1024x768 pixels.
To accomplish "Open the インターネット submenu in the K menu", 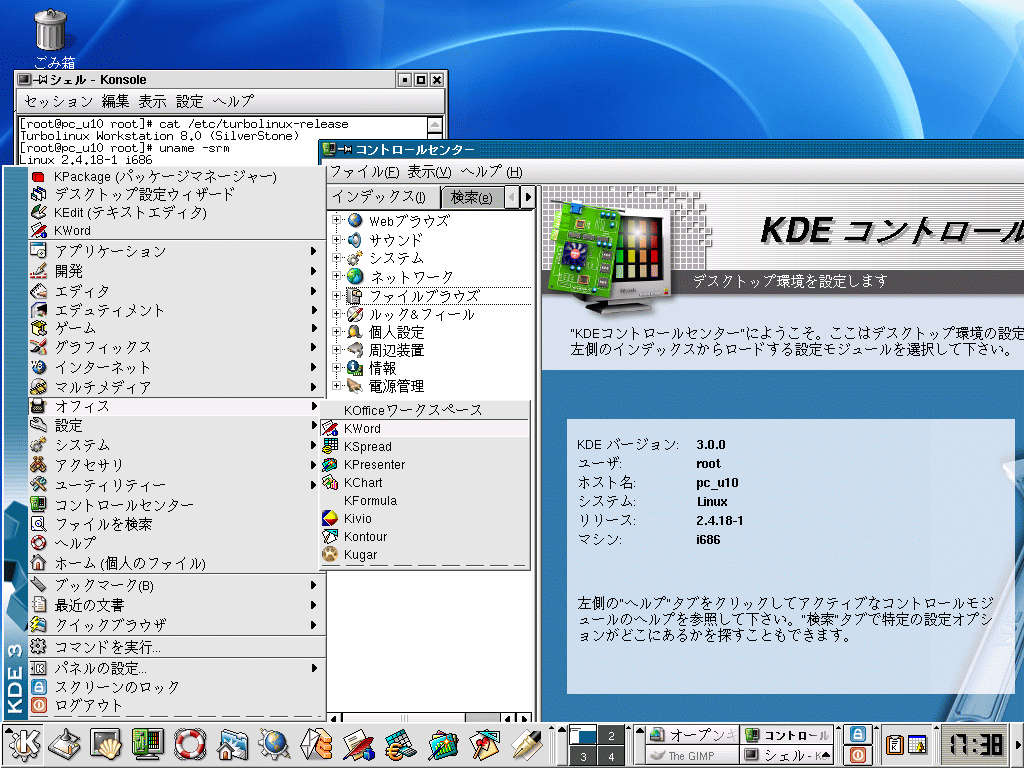I will coord(177,367).
